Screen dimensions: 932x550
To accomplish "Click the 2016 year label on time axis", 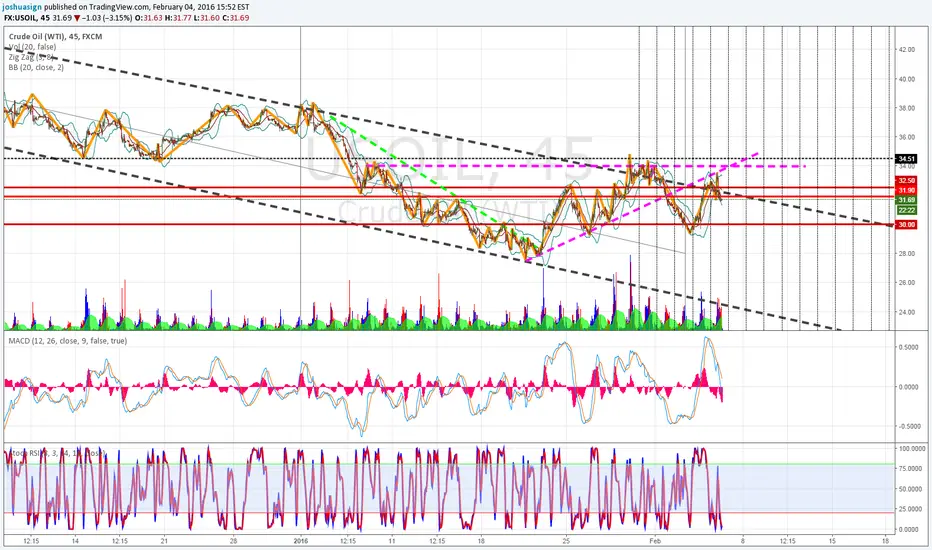I will point(301,540).
